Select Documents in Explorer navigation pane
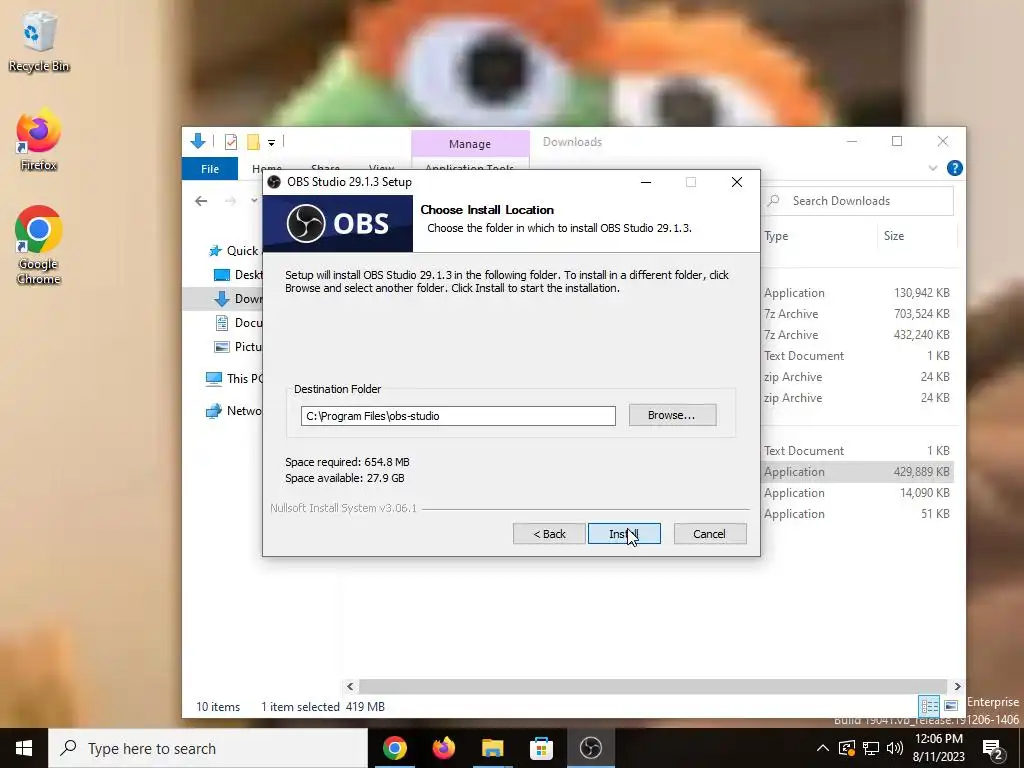The width and height of the screenshot is (1024, 768). pyautogui.click(x=238, y=323)
